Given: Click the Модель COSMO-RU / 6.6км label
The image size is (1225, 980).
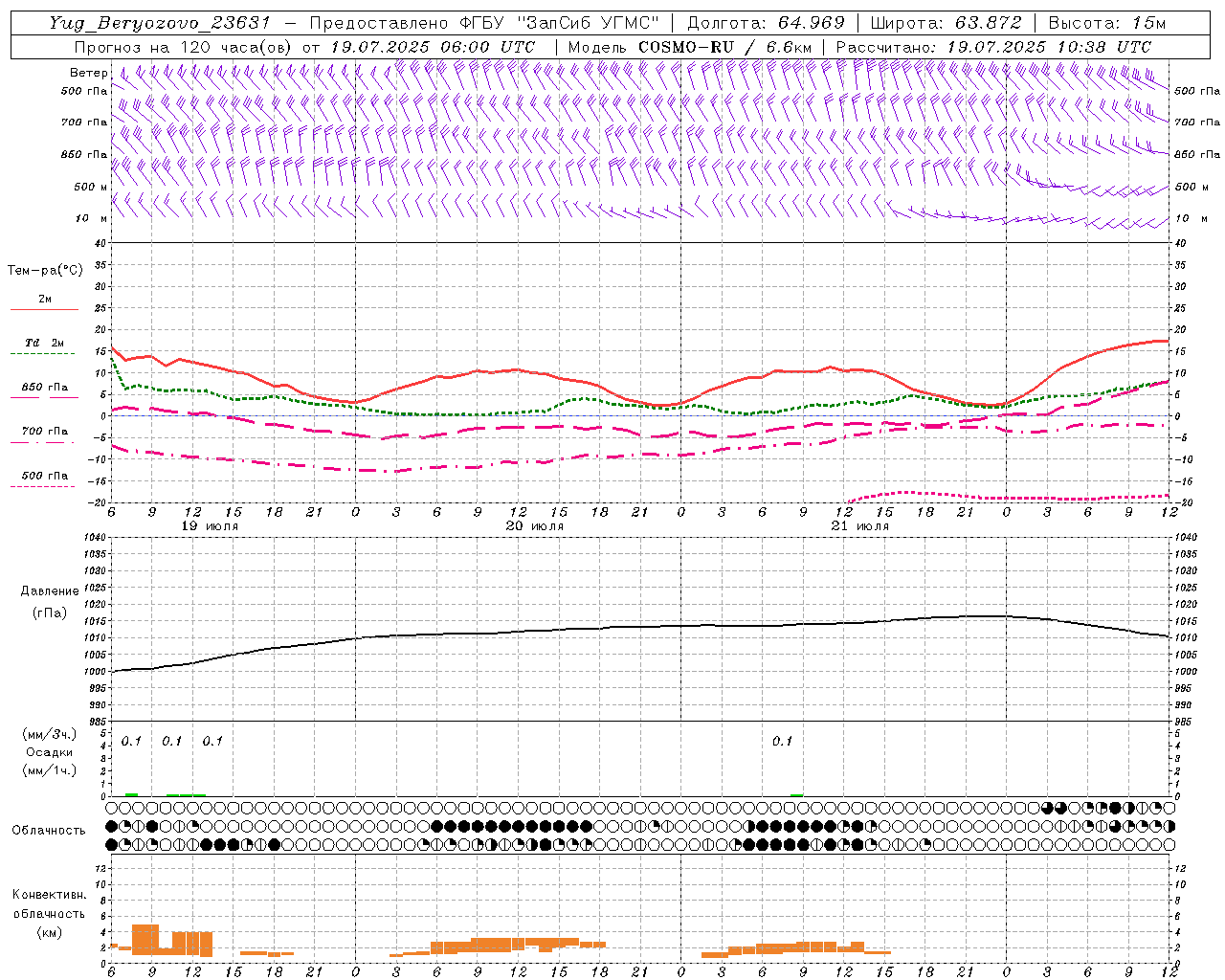Looking at the screenshot, I should pyautogui.click(x=690, y=47).
